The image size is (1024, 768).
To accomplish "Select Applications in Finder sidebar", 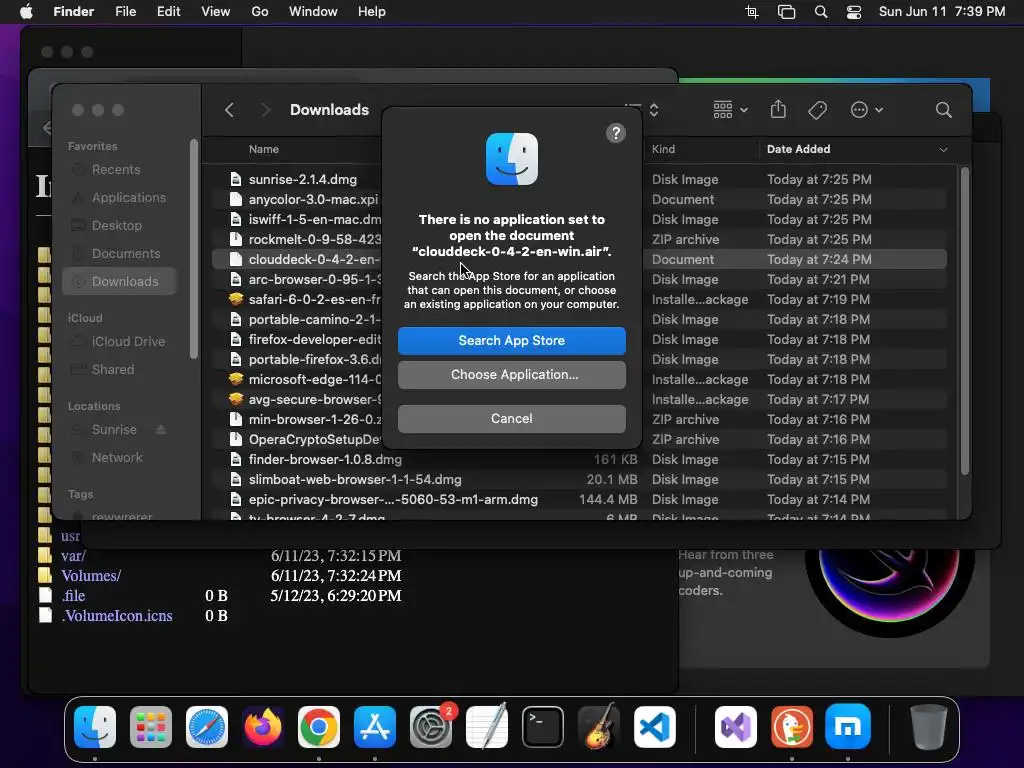I will (x=119, y=198).
